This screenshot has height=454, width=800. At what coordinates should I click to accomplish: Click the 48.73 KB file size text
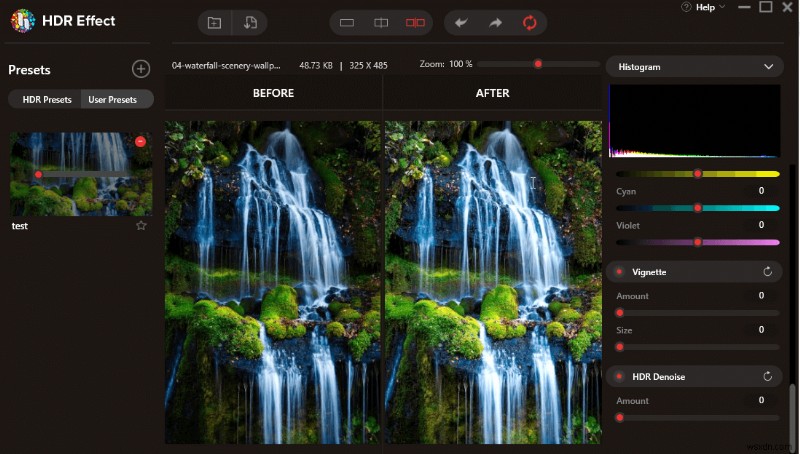coord(316,65)
